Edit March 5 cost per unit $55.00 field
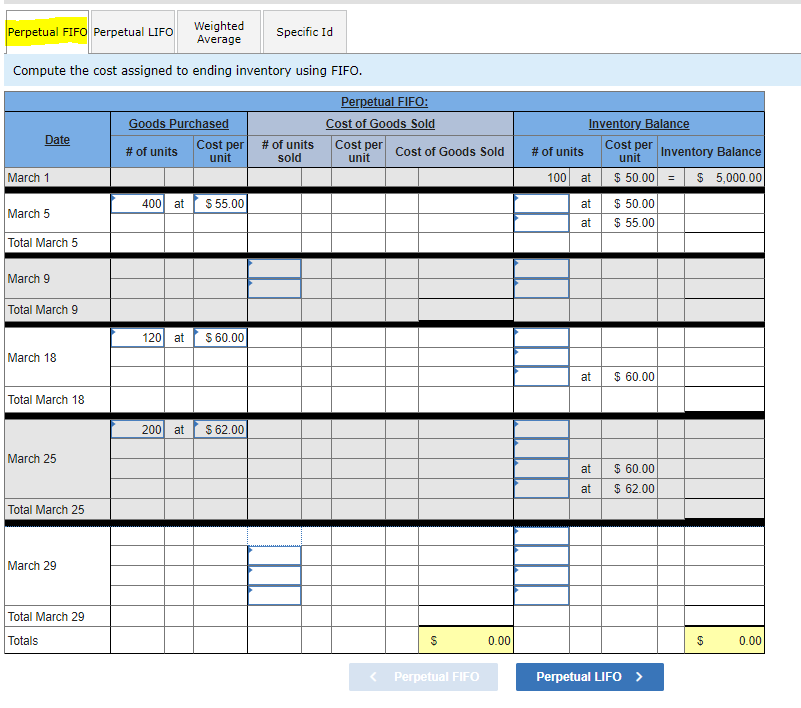The height and width of the screenshot is (708, 801). coord(220,203)
